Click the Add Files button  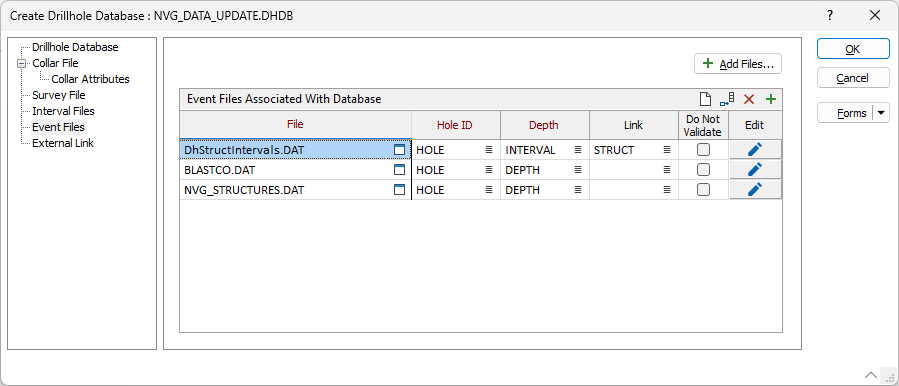[x=738, y=64]
